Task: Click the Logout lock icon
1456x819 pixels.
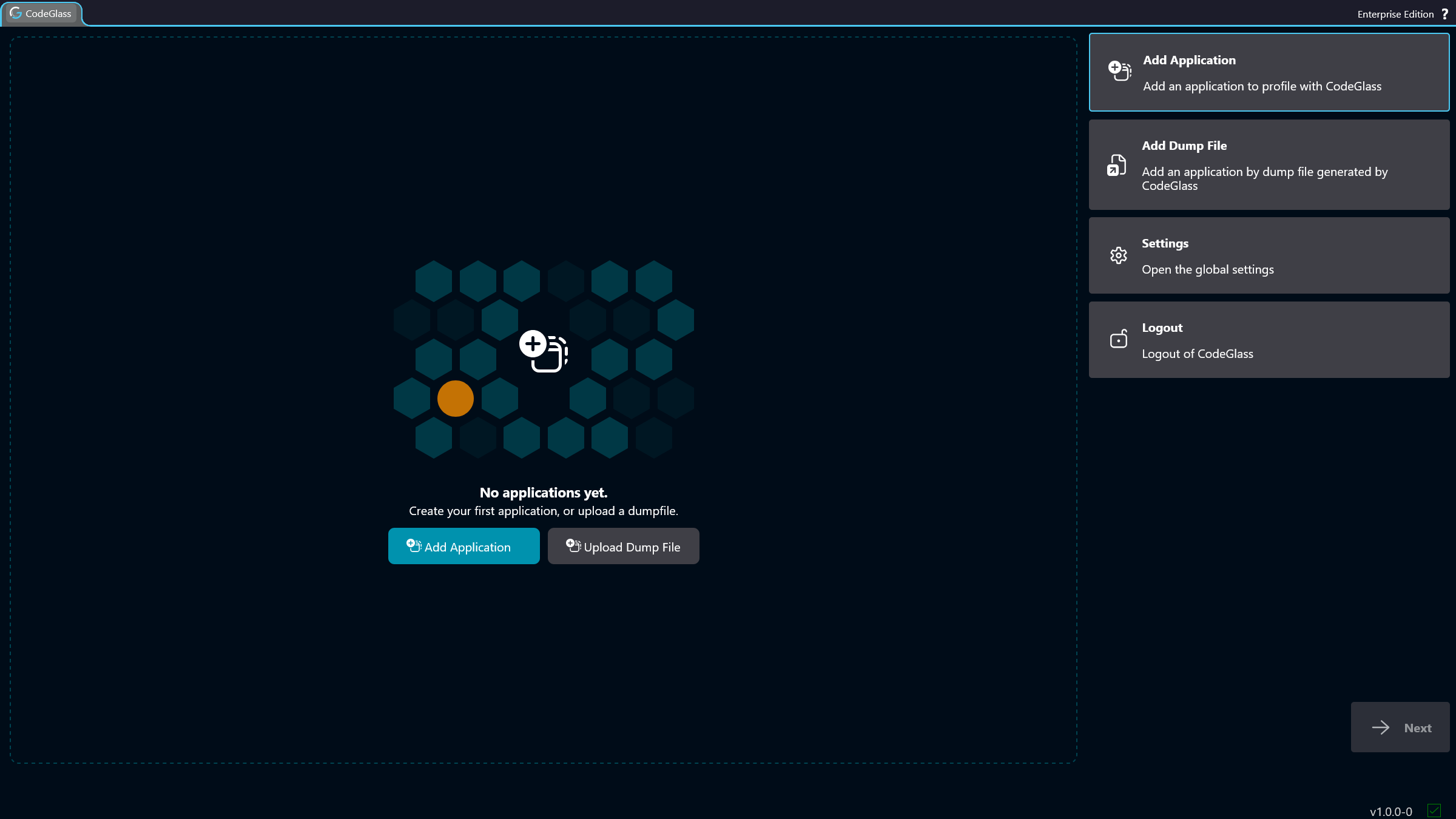Action: click(x=1119, y=339)
